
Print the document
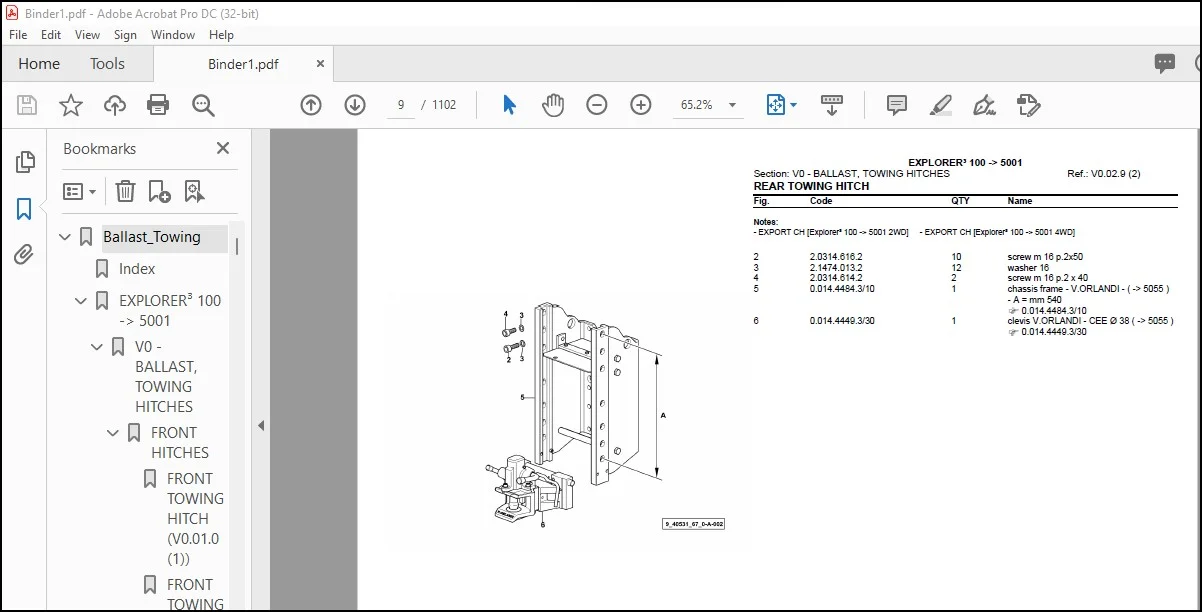[158, 105]
